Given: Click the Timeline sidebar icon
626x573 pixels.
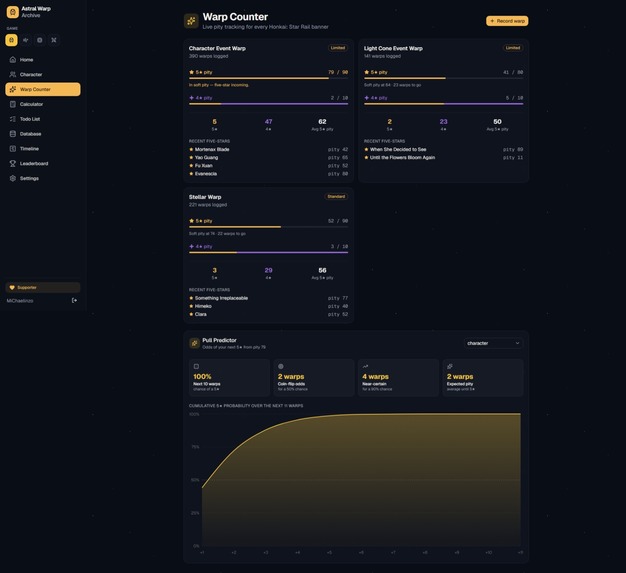Looking at the screenshot, I should point(13,149).
